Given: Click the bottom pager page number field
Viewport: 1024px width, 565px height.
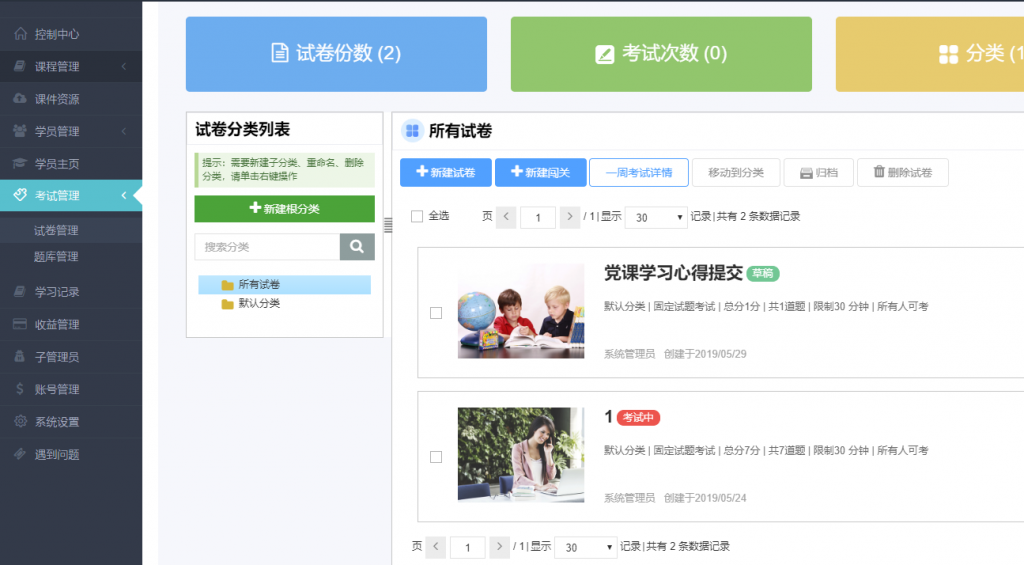Looking at the screenshot, I should pyautogui.click(x=468, y=547).
